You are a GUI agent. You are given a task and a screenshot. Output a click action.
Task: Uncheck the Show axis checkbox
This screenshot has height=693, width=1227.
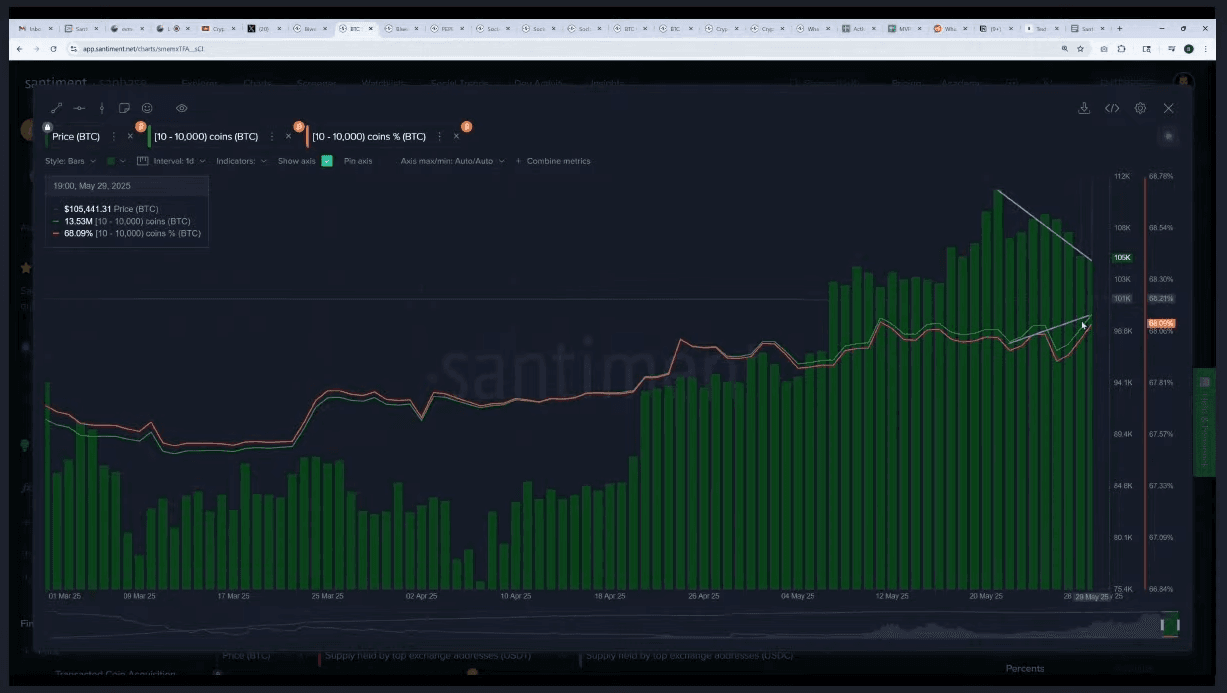tap(327, 161)
